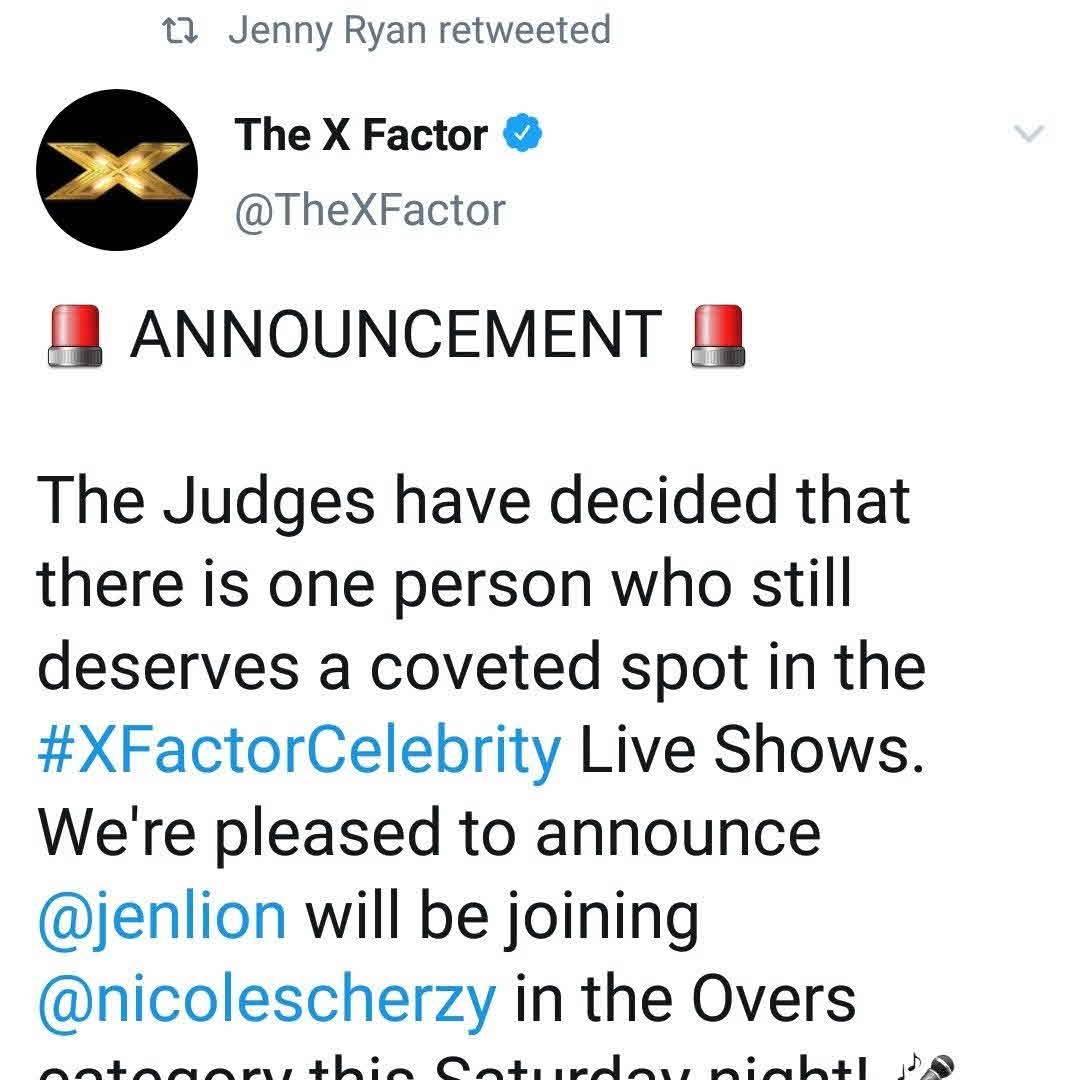Open the @jenlion mention
Image resolution: width=1080 pixels, height=1080 pixels.
[x=162, y=915]
